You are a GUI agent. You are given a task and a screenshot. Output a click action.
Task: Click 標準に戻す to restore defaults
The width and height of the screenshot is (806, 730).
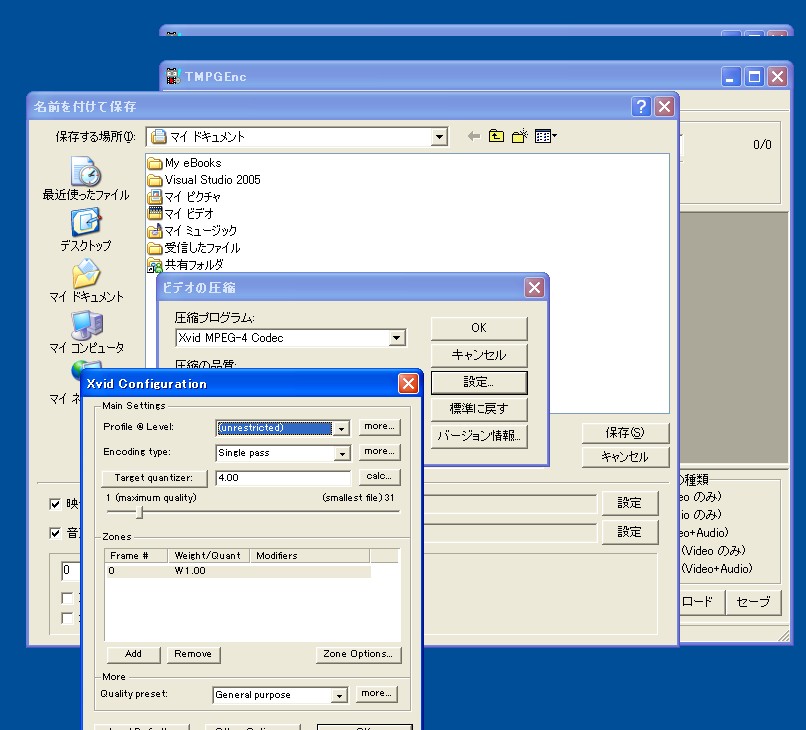click(x=479, y=409)
